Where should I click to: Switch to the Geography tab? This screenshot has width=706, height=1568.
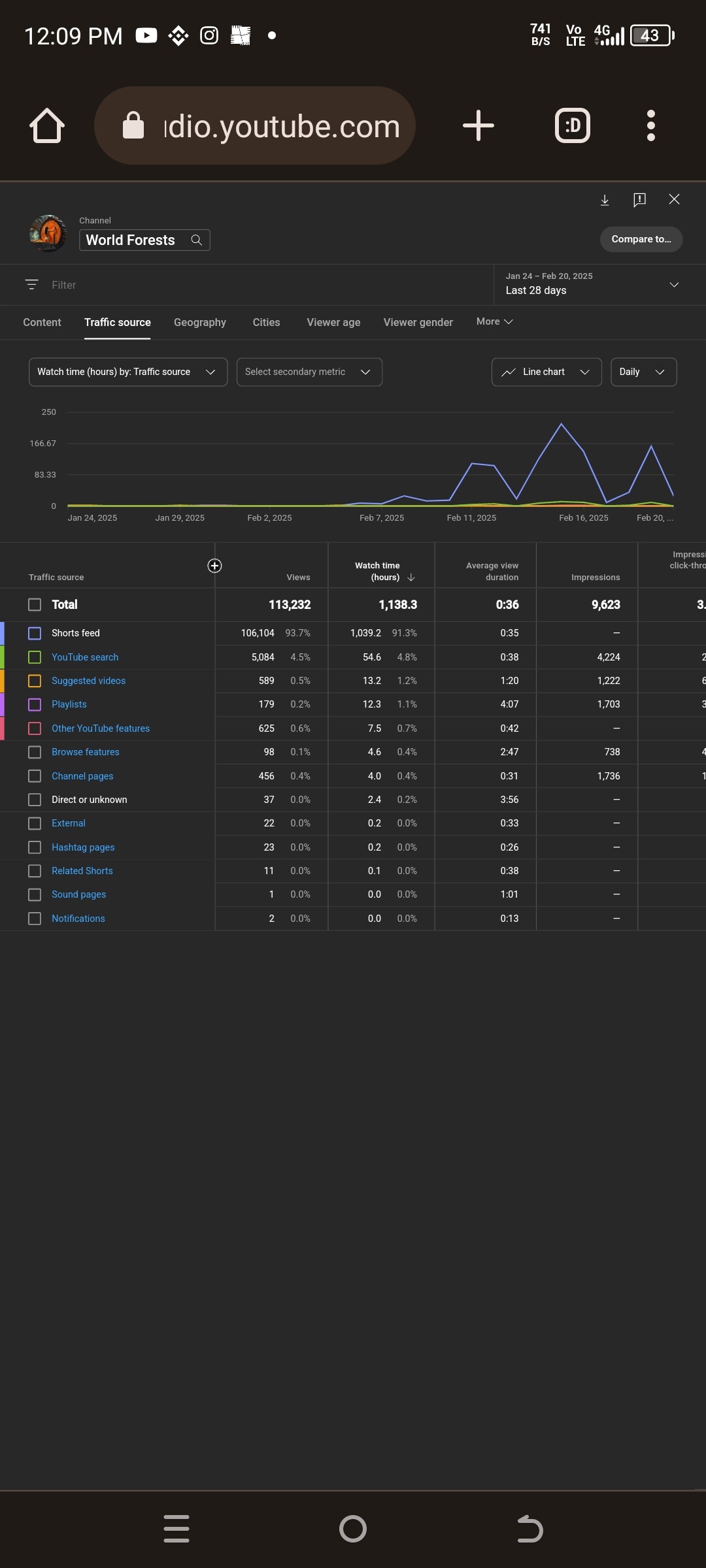[199, 322]
